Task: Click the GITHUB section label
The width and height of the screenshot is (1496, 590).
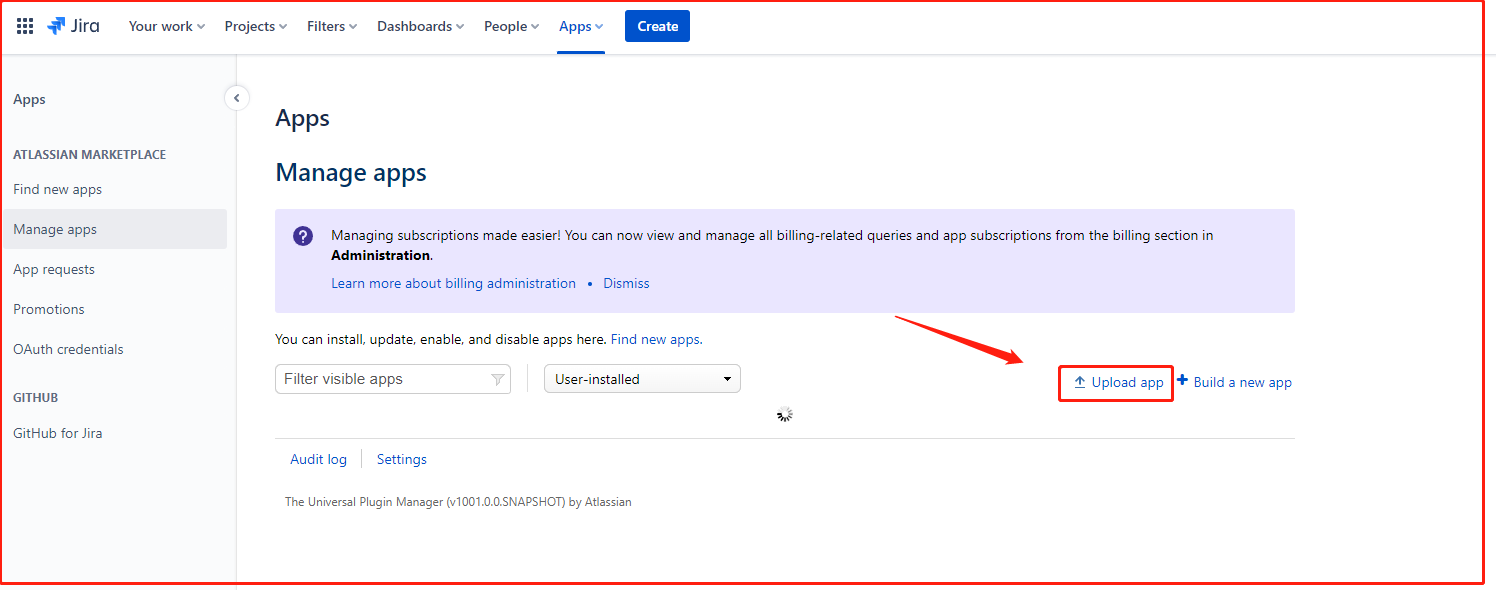Action: click(36, 397)
